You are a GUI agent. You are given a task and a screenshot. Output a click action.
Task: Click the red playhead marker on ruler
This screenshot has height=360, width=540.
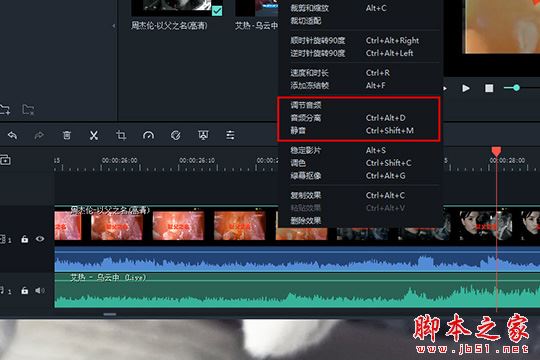pyautogui.click(x=496, y=151)
